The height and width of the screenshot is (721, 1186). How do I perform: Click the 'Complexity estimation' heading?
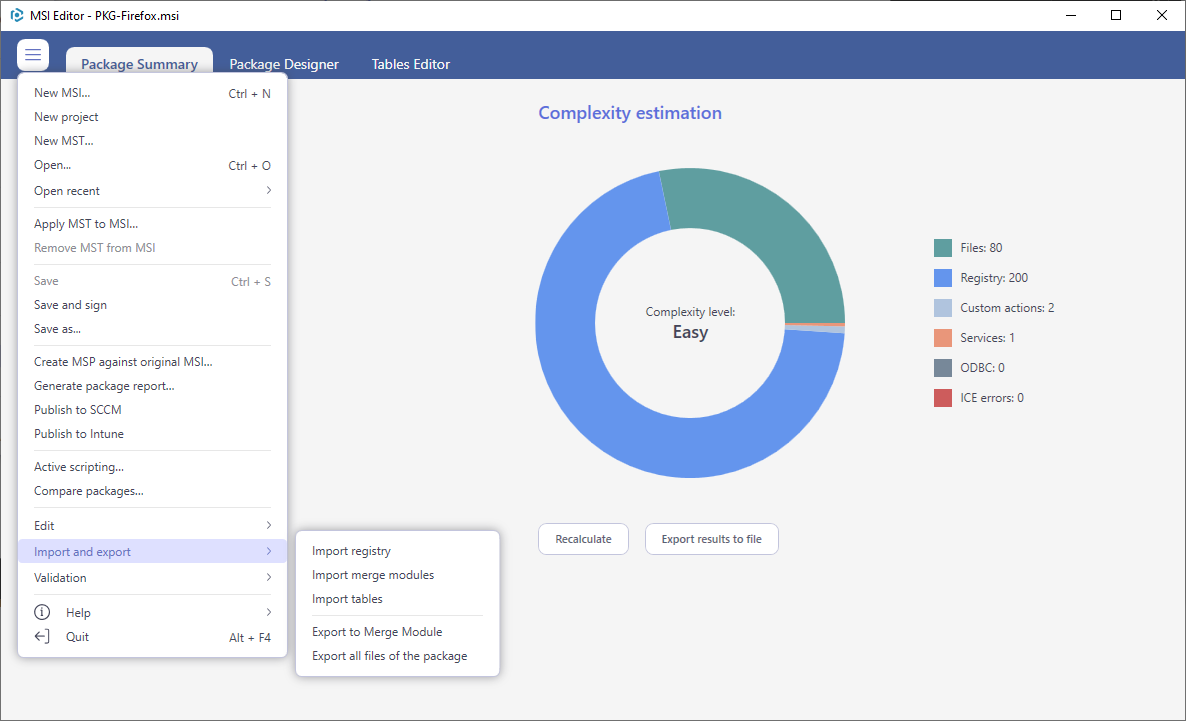point(630,113)
